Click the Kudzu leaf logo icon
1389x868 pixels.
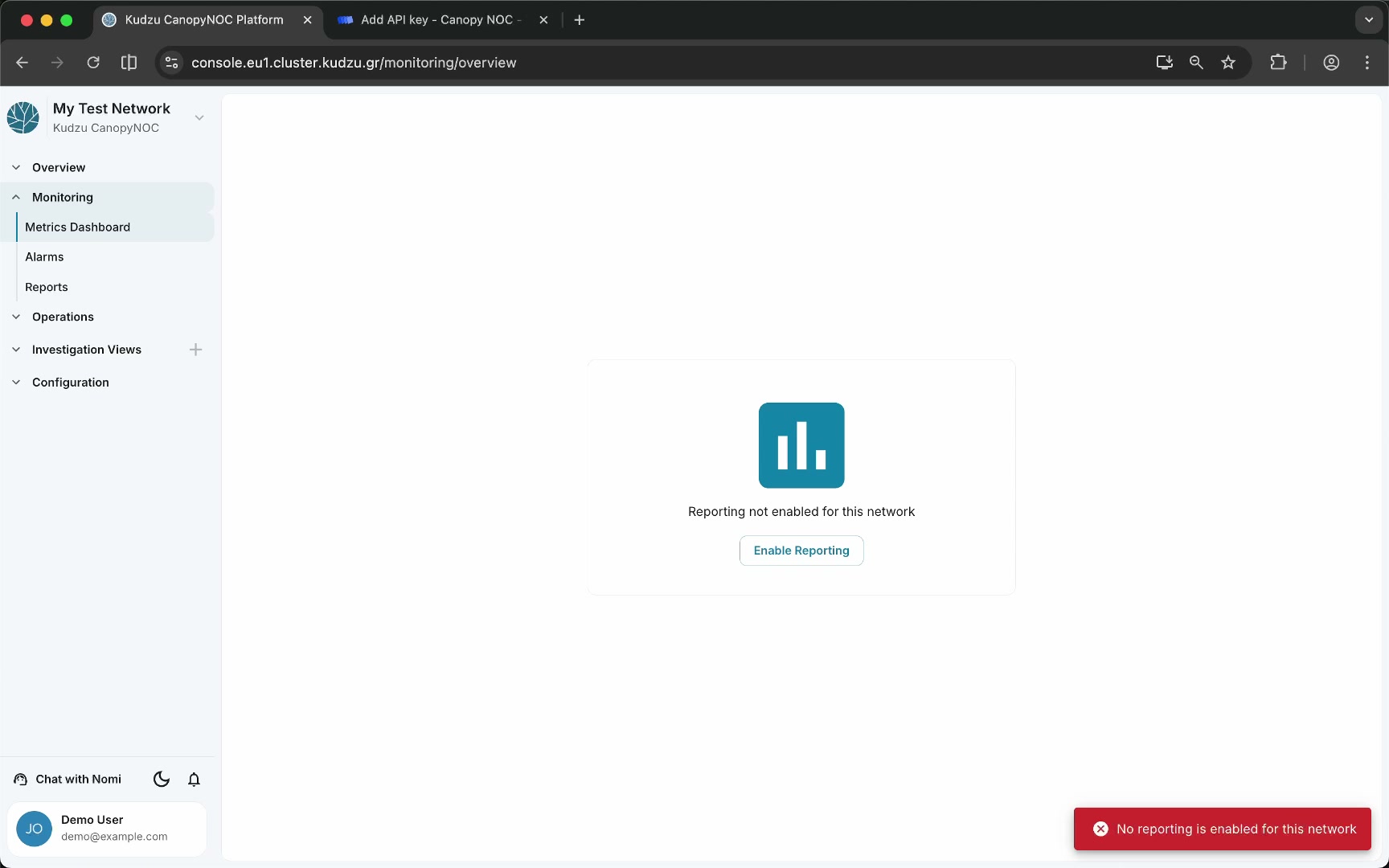point(23,117)
